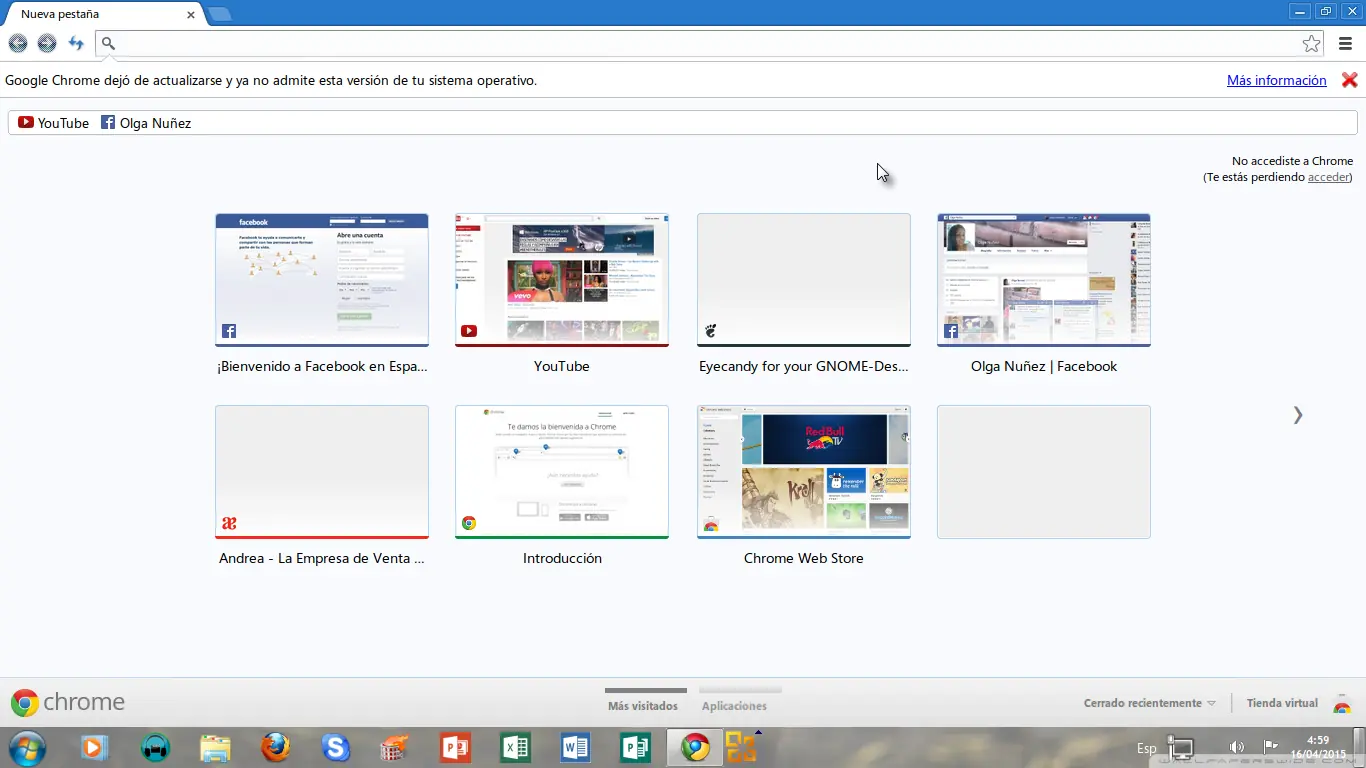The height and width of the screenshot is (768, 1366).
Task: Open the Chrome Web Store thumbnail
Action: tap(804, 472)
